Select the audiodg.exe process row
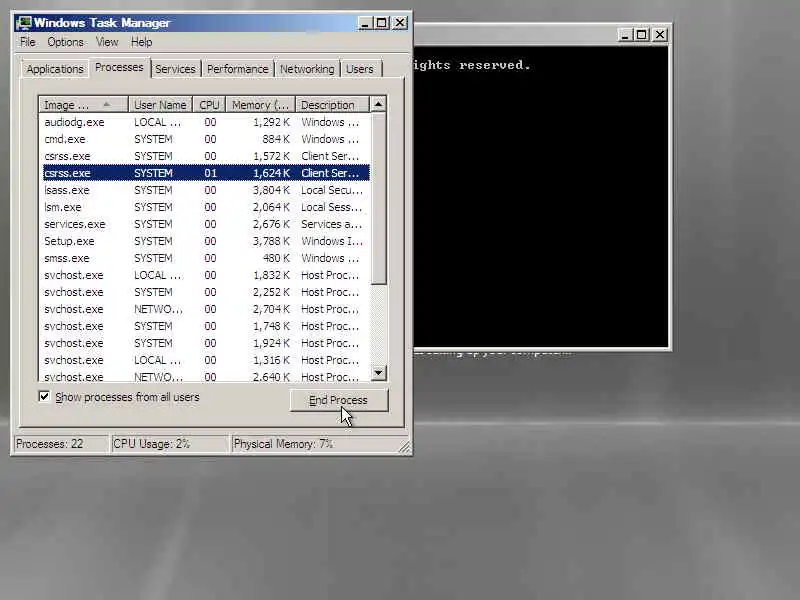800x600 pixels. 205,122
